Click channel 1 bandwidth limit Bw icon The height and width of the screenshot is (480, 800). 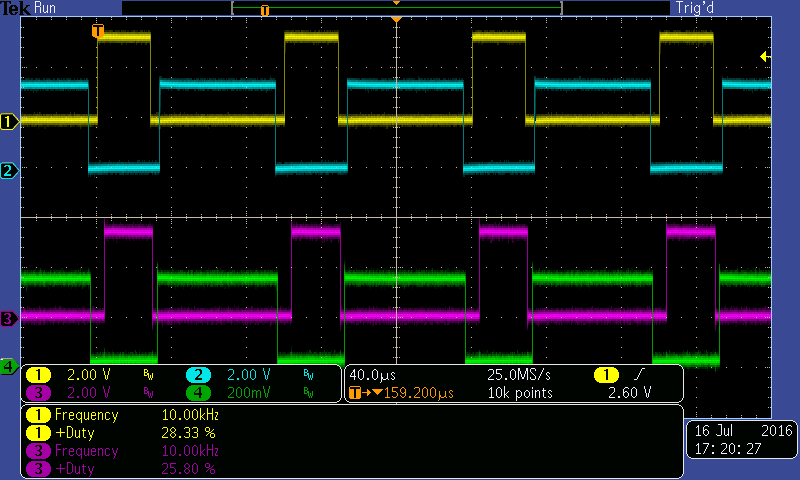pyautogui.click(x=148, y=375)
